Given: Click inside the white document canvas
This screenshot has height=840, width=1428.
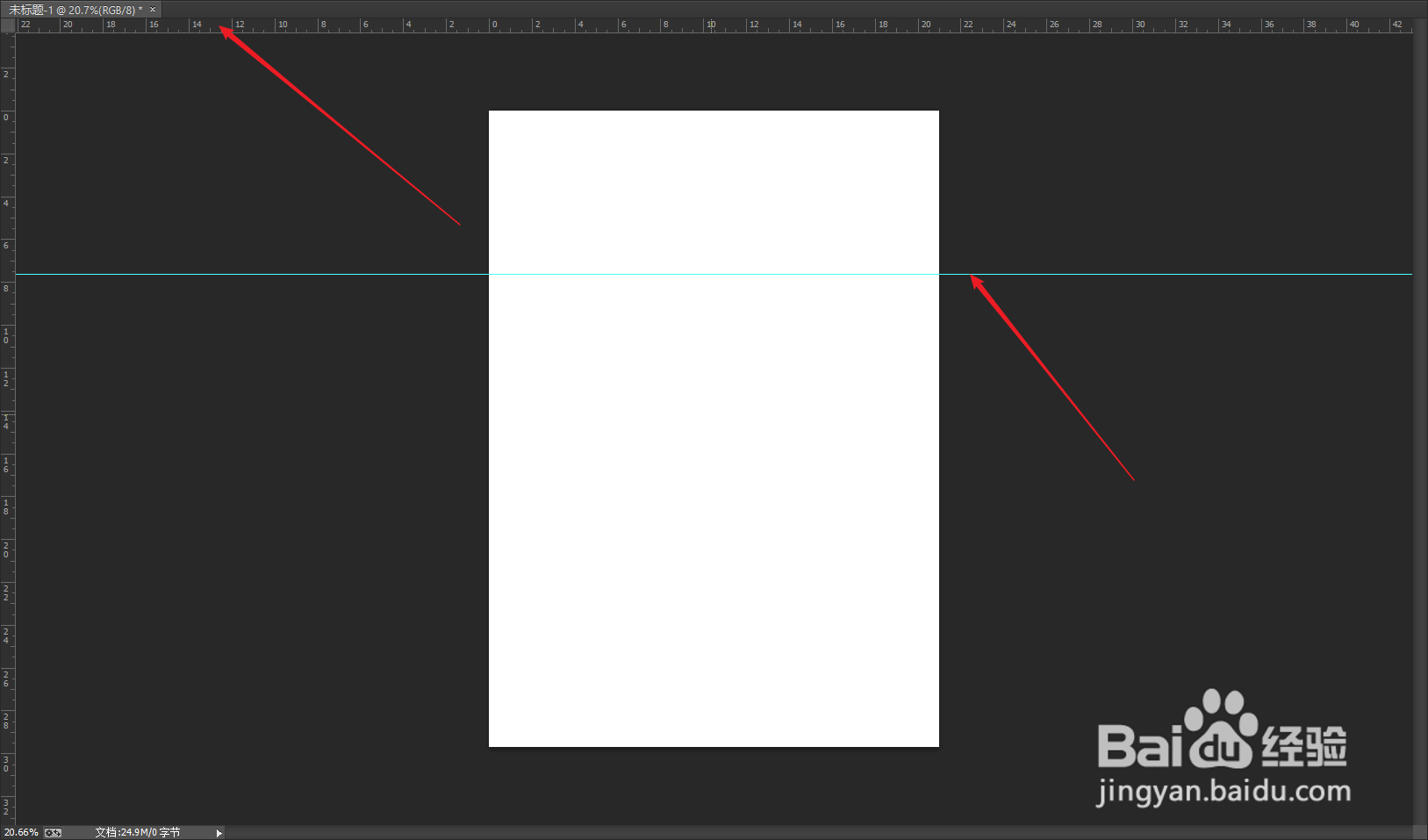Looking at the screenshot, I should click(714, 428).
